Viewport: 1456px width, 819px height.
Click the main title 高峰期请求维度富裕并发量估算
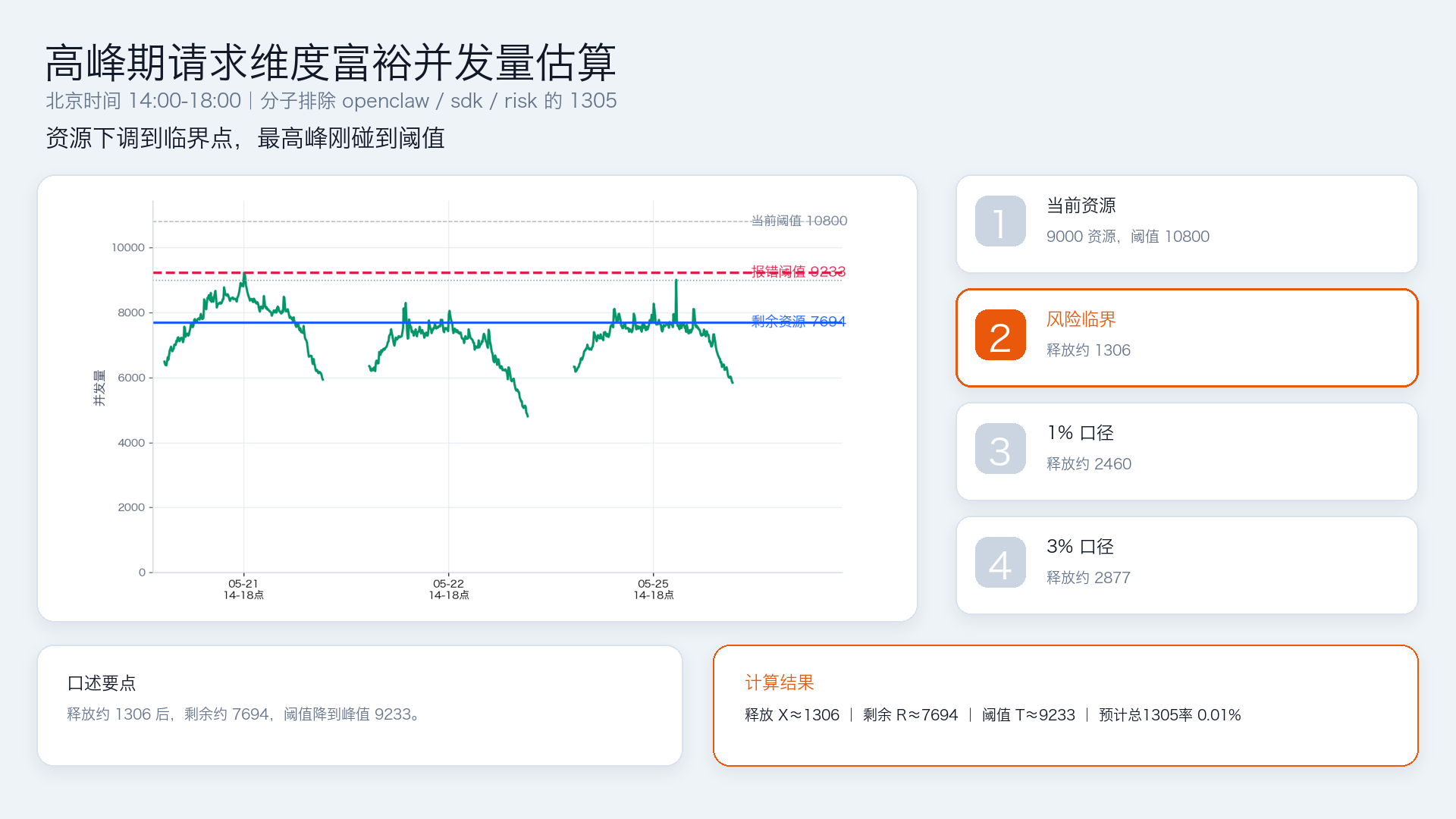tap(331, 62)
